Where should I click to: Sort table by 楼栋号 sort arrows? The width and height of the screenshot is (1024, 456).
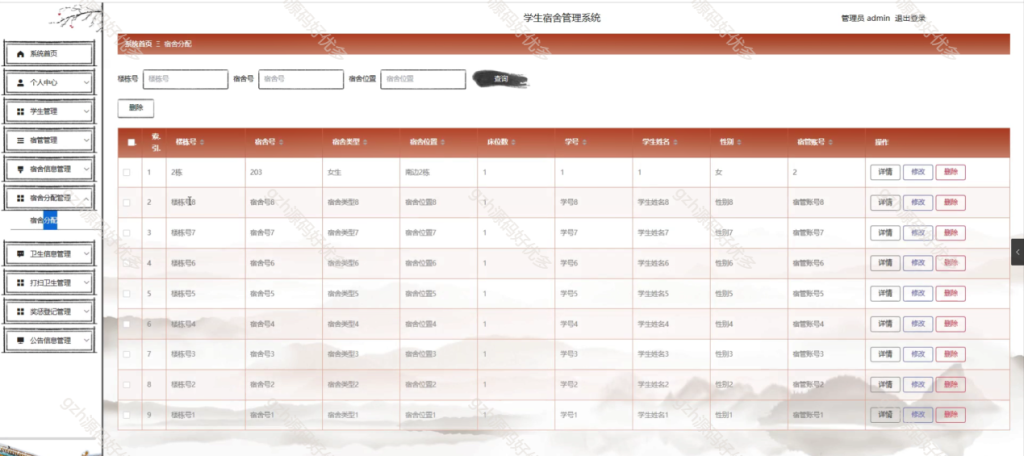pyautogui.click(x=202, y=142)
